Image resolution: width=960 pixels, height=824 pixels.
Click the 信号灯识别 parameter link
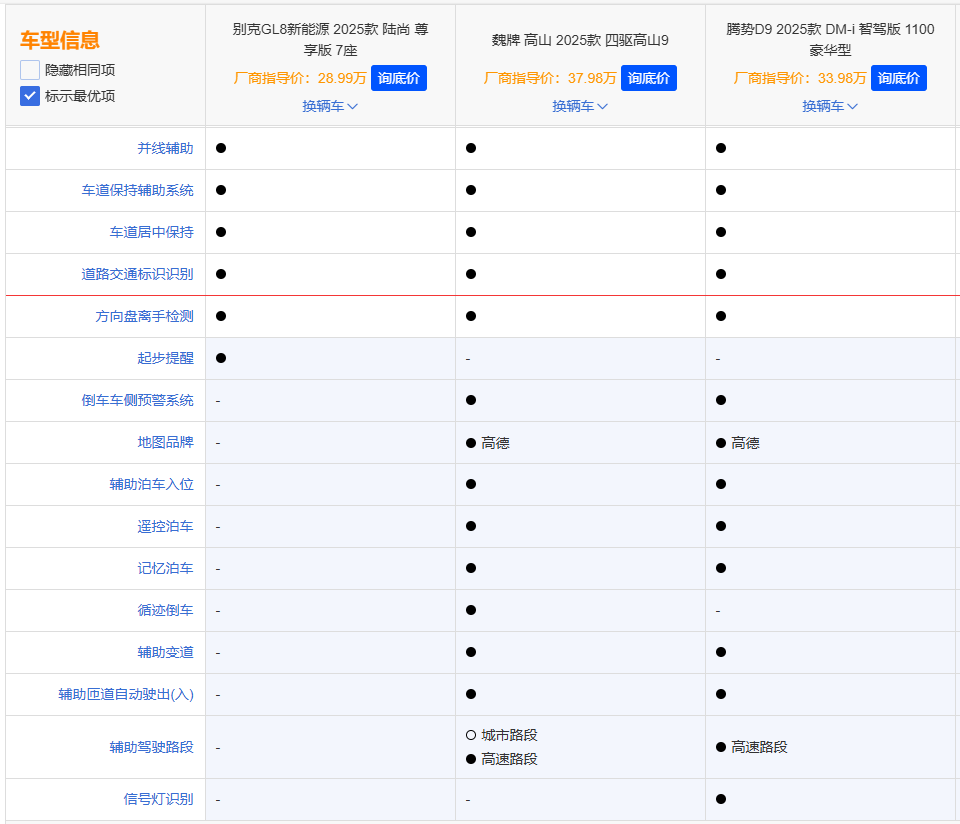pos(159,799)
